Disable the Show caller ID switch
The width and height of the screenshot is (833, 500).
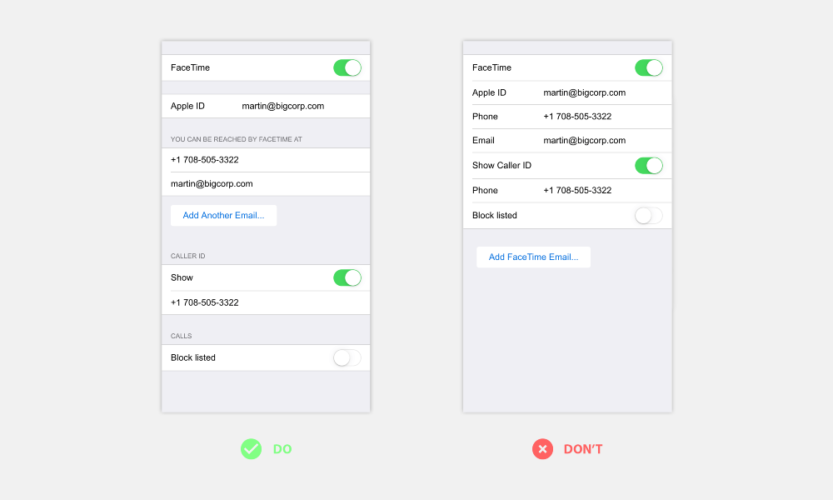coord(347,278)
